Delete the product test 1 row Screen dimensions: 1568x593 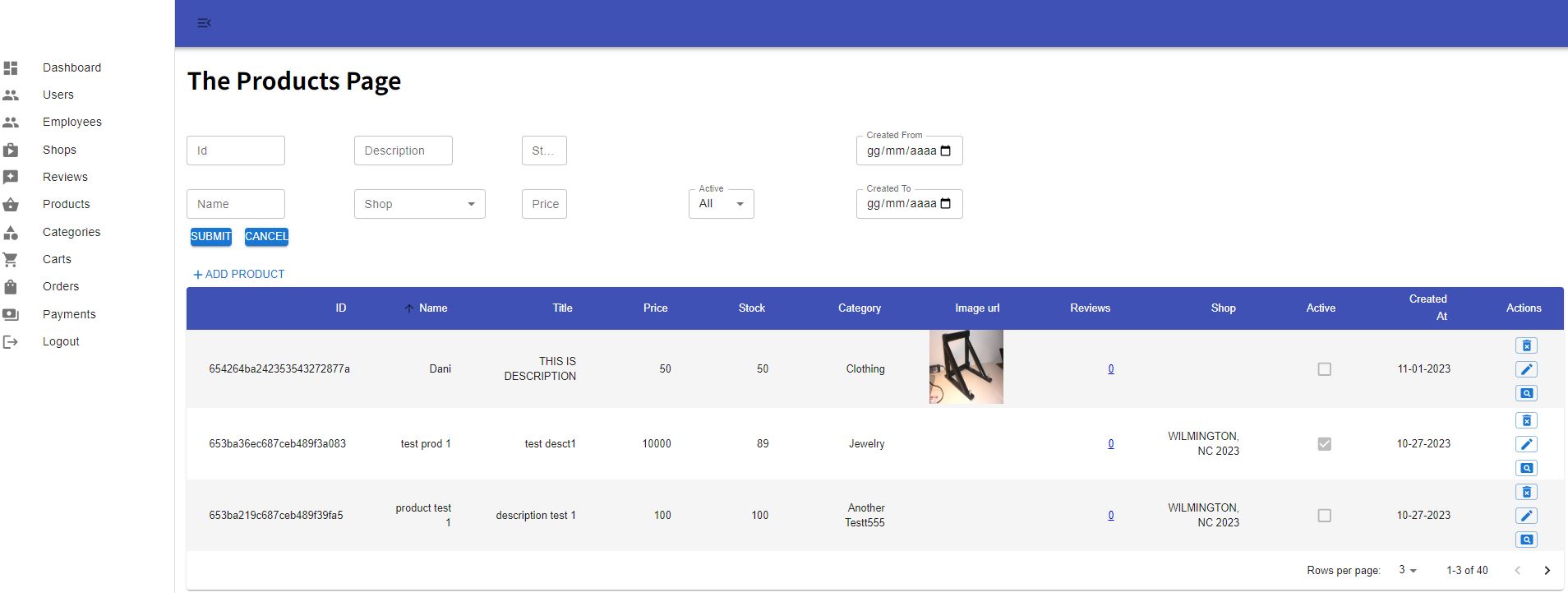pos(1526,493)
